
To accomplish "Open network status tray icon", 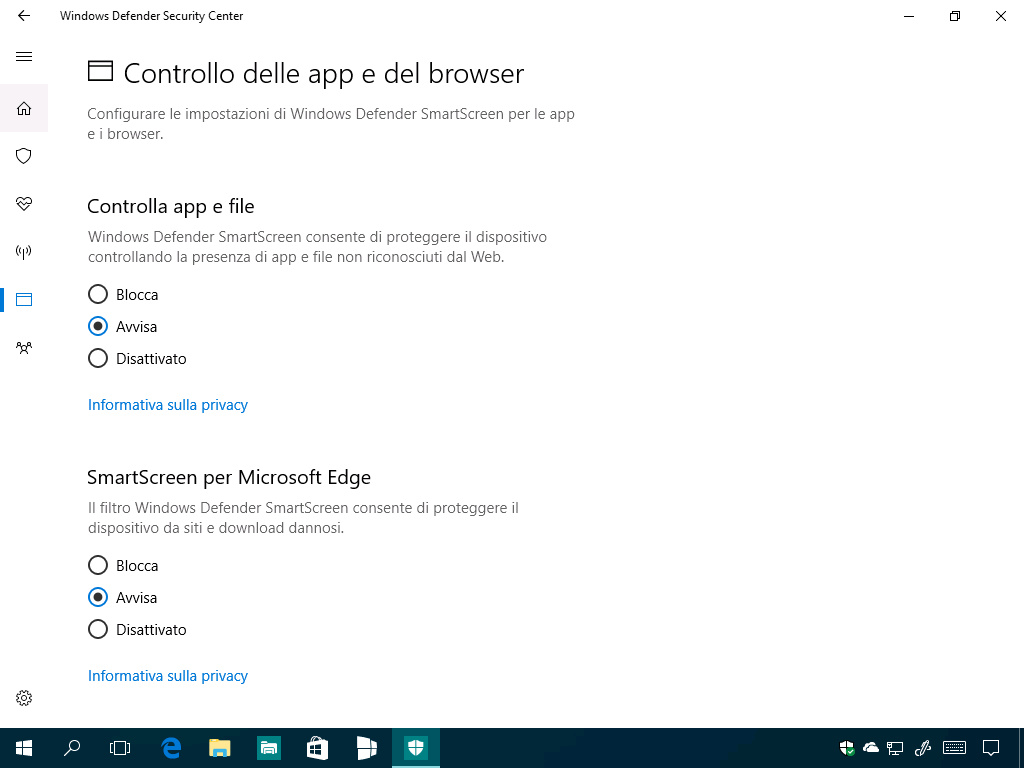I will coord(895,748).
